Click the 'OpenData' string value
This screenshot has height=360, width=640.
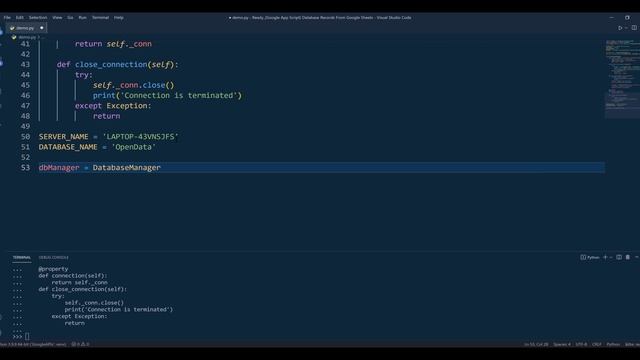pos(133,147)
